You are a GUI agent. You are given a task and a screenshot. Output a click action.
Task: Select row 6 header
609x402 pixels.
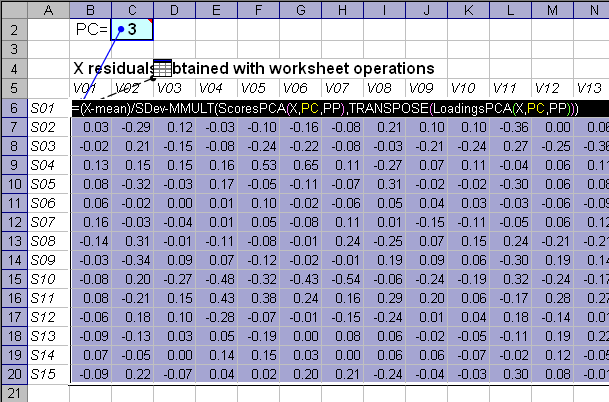tap(14, 108)
